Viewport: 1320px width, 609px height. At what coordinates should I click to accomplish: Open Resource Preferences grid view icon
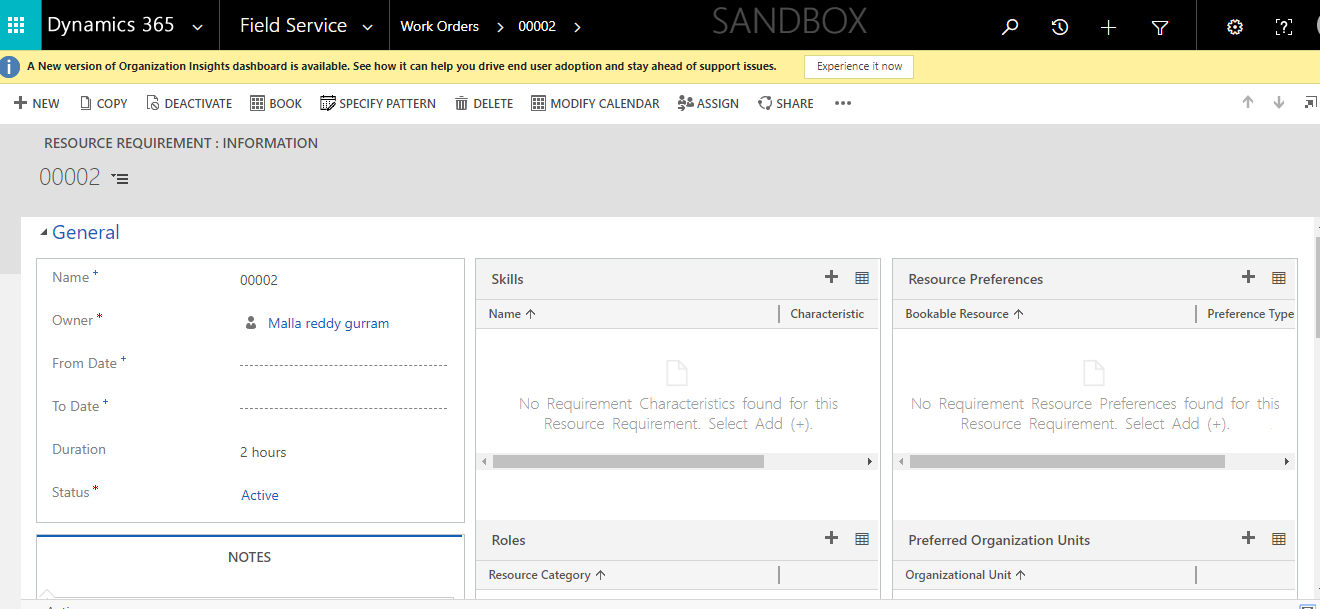(1278, 278)
